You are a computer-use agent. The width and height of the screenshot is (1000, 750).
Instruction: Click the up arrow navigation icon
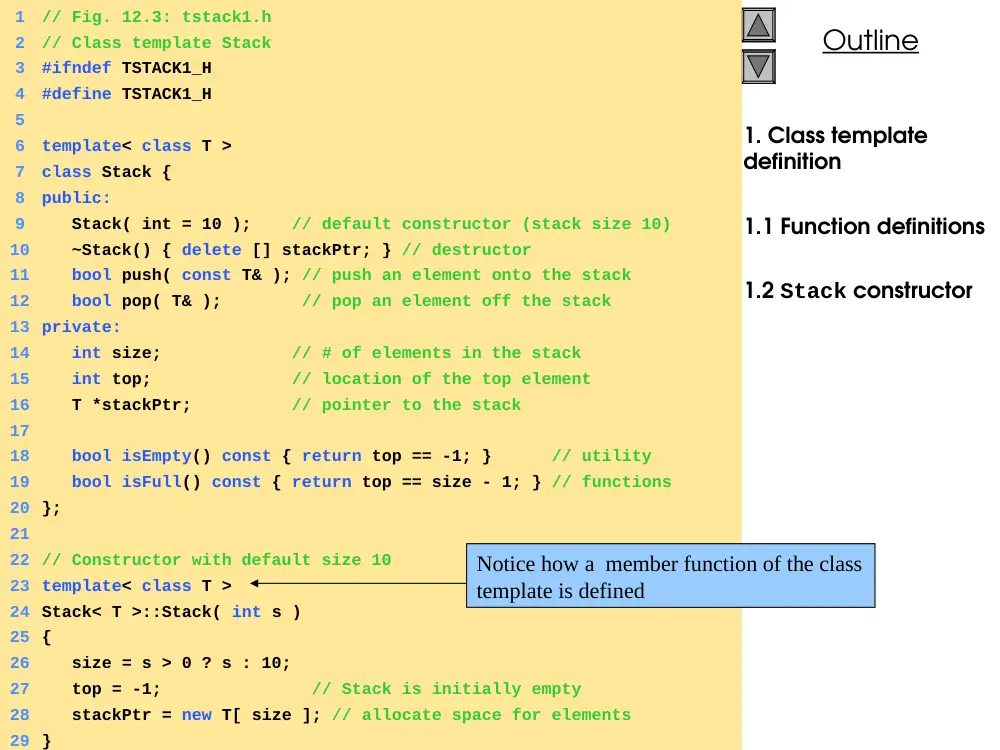pyautogui.click(x=758, y=26)
